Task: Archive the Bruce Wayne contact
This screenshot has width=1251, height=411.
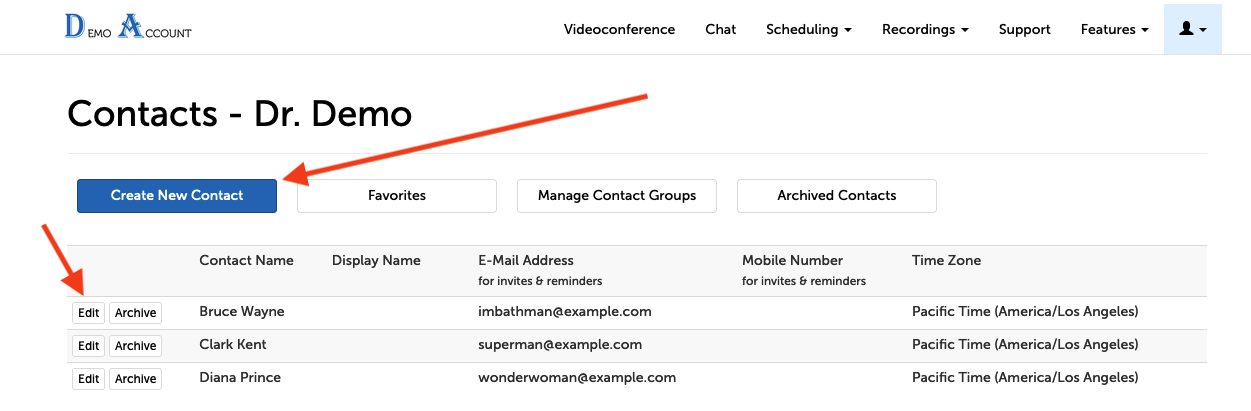Action: coord(135,313)
